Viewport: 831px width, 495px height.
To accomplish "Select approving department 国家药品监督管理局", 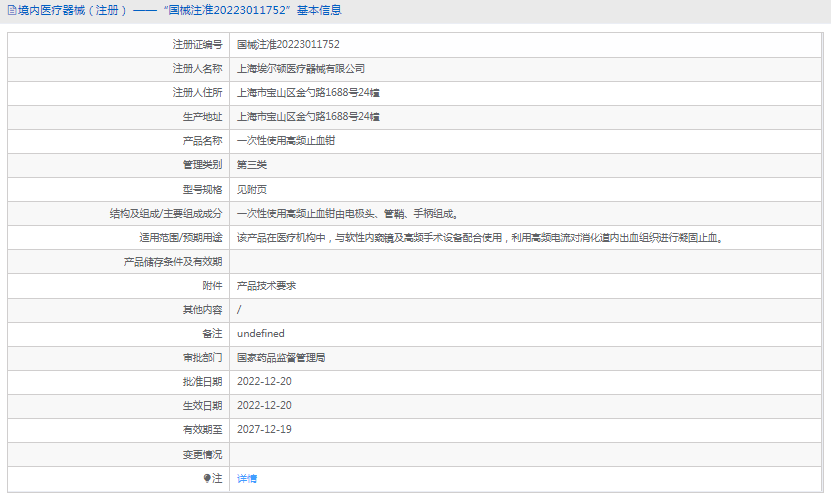I will pyautogui.click(x=281, y=358).
